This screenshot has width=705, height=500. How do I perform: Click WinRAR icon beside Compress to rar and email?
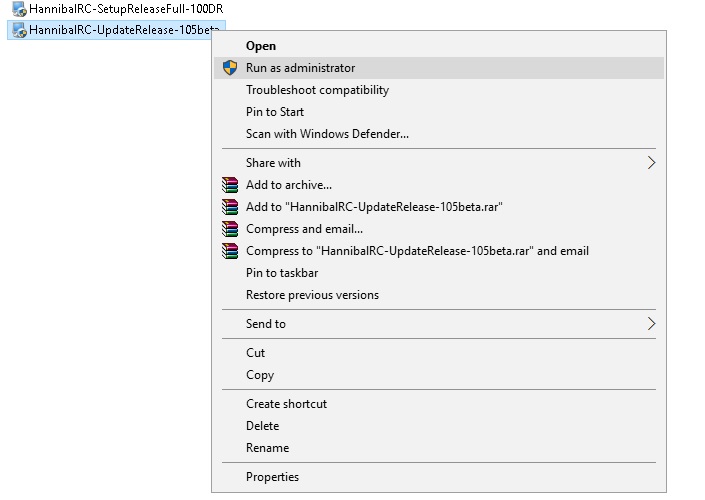[230, 251]
